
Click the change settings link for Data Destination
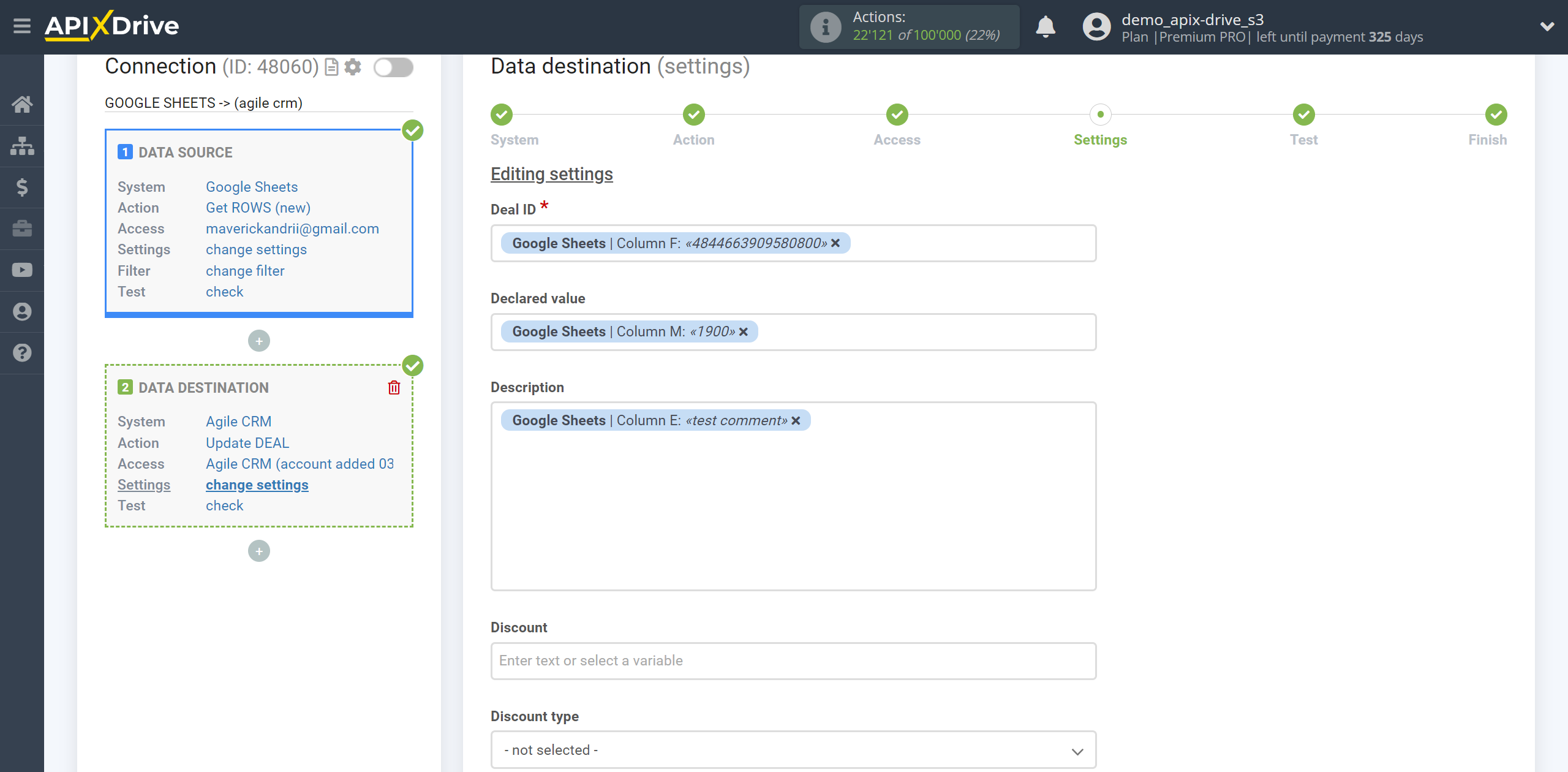(256, 484)
